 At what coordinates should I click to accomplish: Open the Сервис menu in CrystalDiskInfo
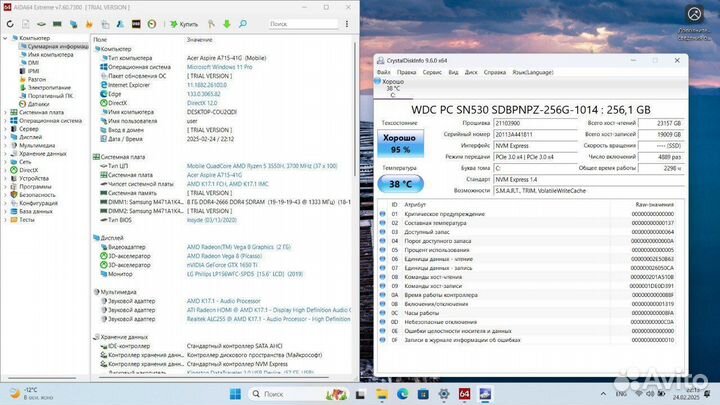tap(433, 72)
